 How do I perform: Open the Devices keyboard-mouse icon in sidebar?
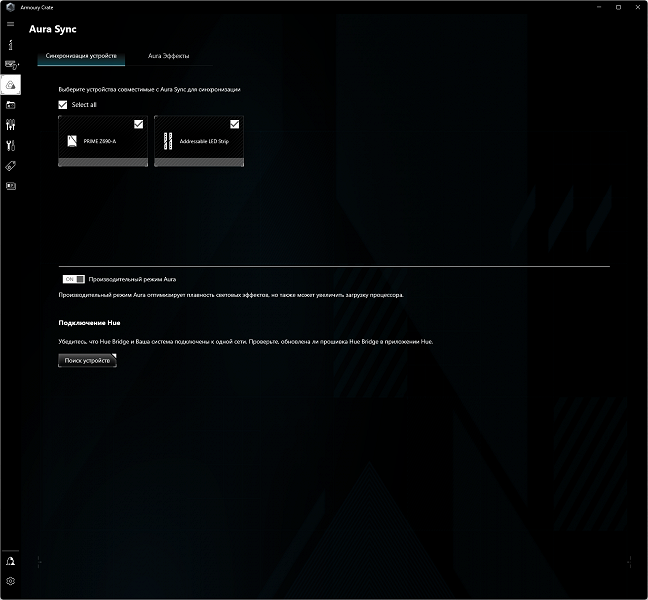11,65
